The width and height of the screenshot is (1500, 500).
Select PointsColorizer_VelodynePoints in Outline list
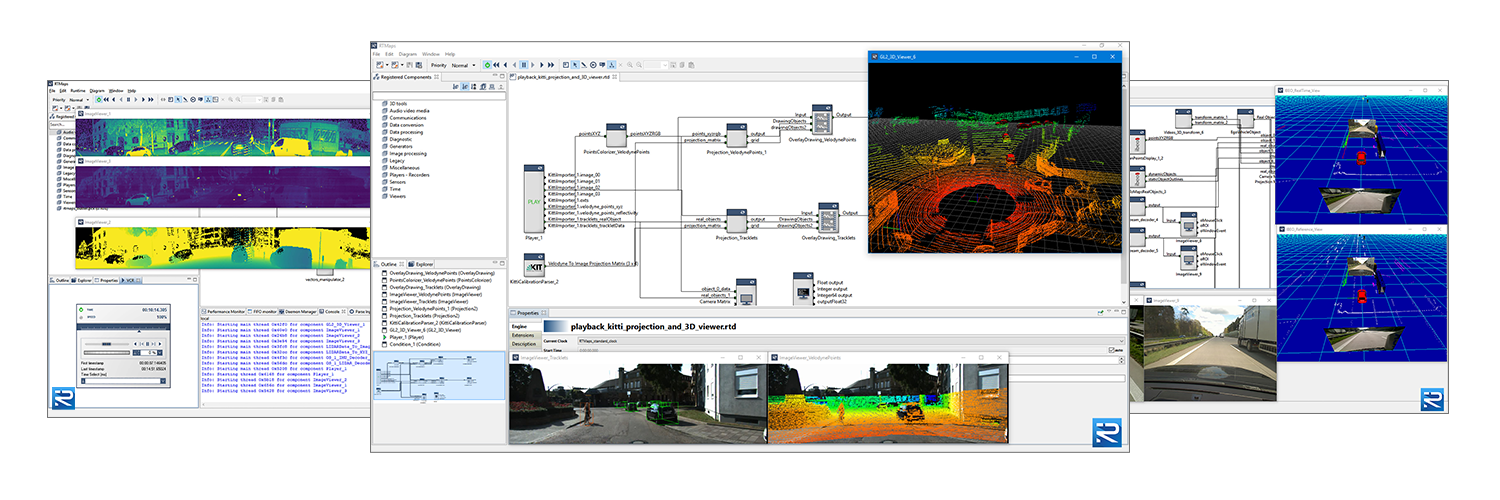[x=437, y=281]
